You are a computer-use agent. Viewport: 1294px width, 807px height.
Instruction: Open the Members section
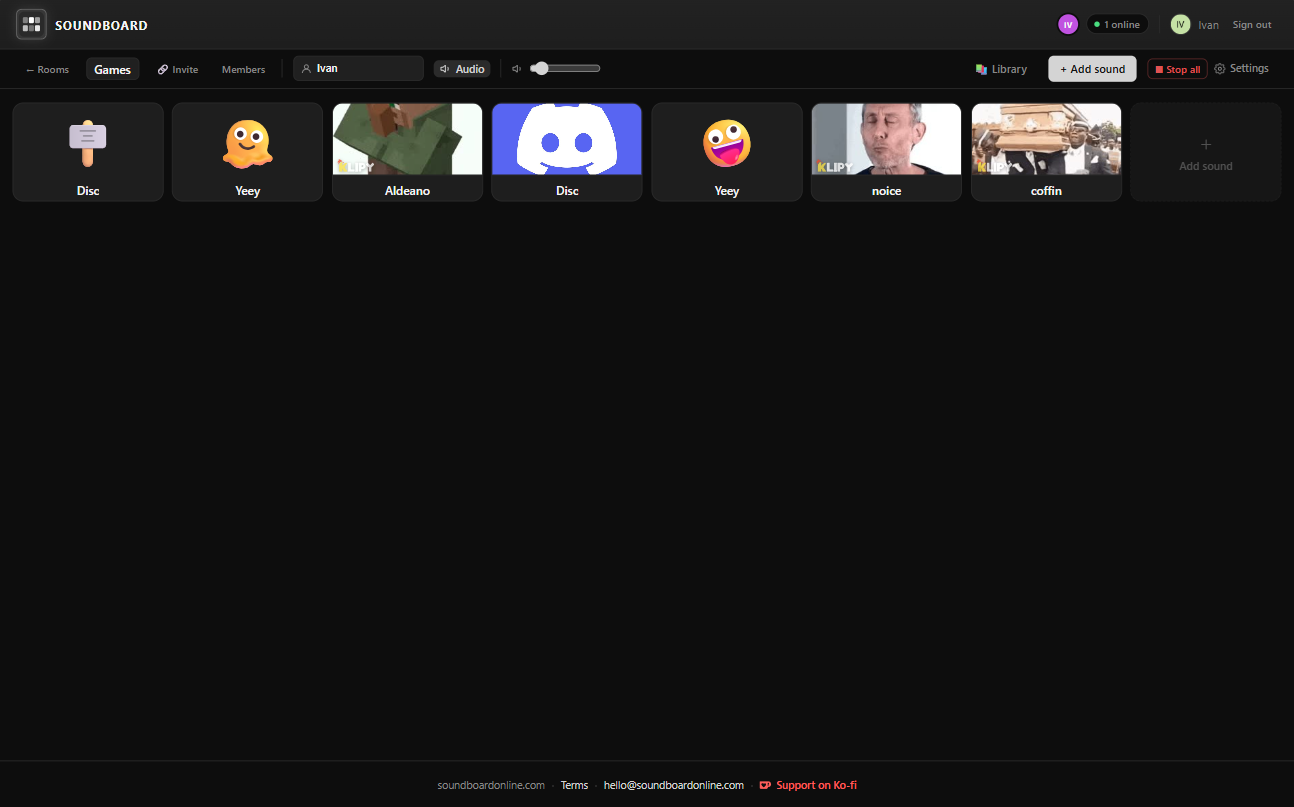point(243,69)
